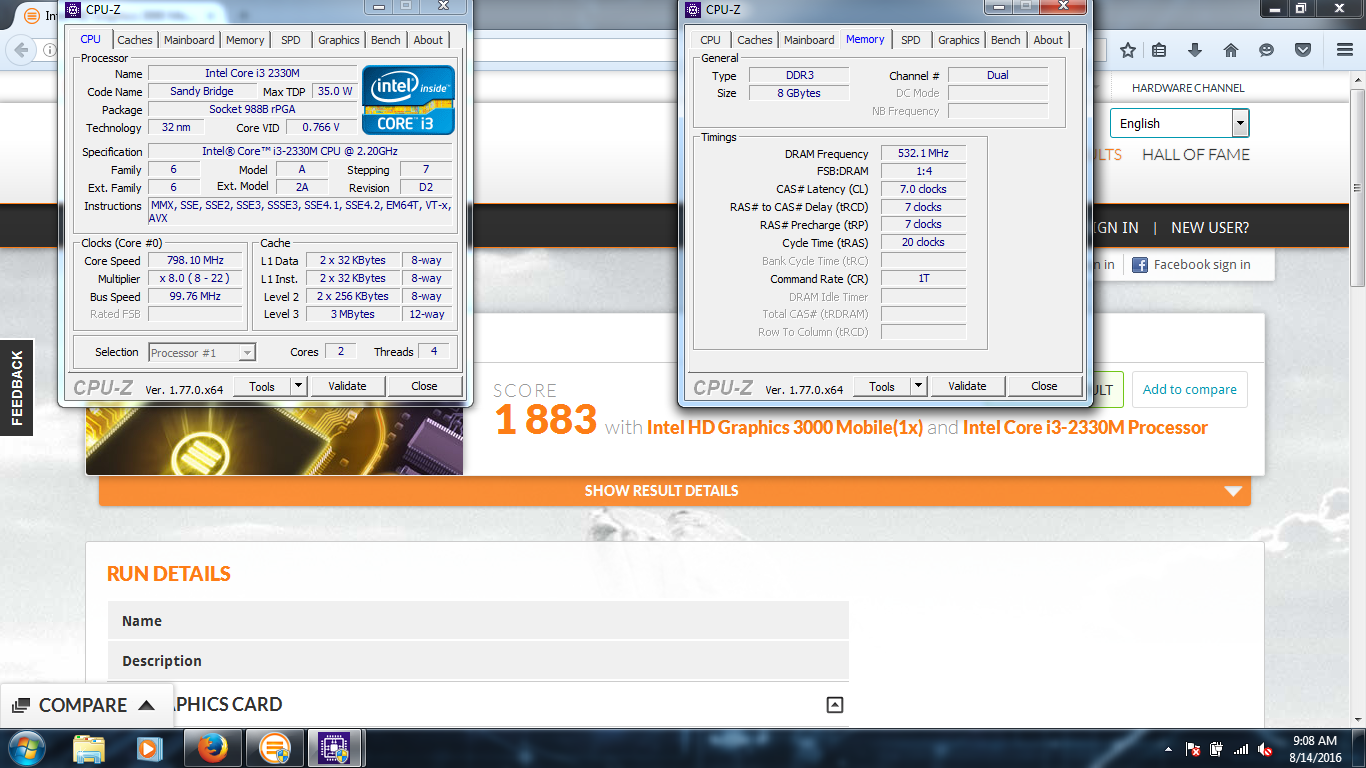Image resolution: width=1366 pixels, height=768 pixels.
Task: Click the Firefox smiley chat icon
Action: coord(1267,50)
